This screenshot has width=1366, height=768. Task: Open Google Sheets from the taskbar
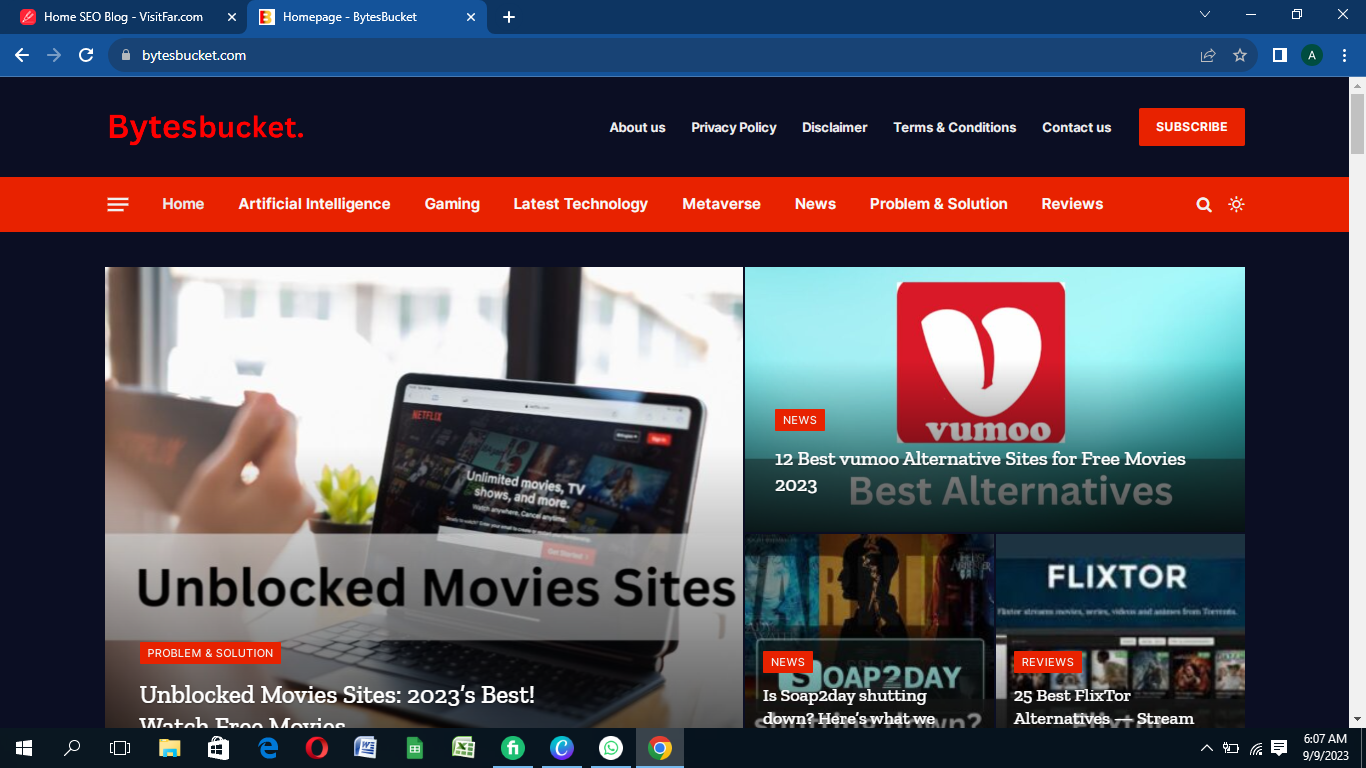[x=414, y=747]
